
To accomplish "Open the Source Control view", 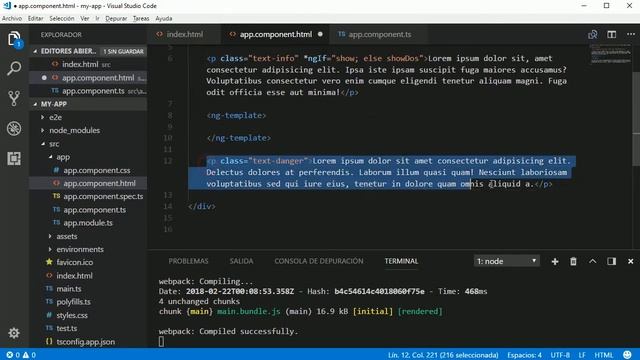I will [x=14, y=98].
